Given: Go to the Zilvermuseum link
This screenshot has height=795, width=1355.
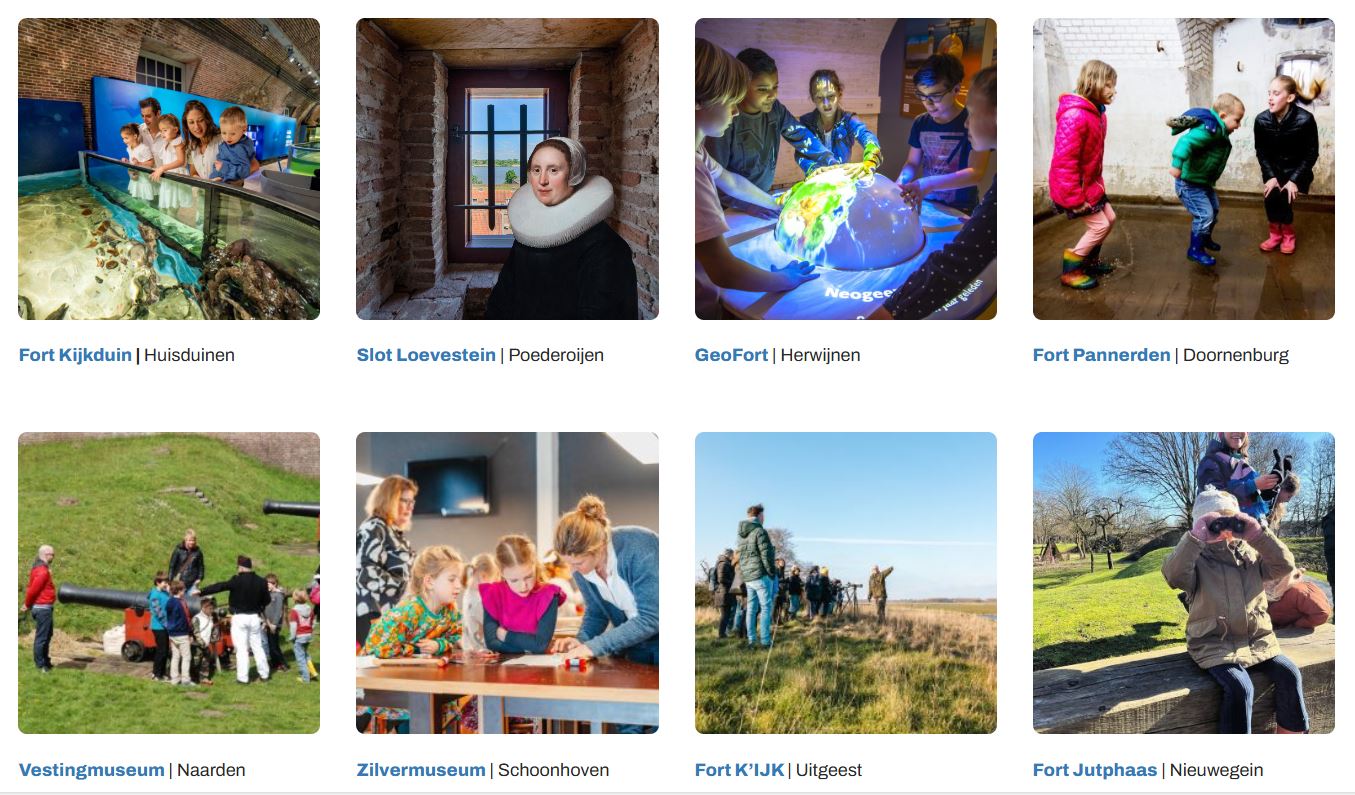Looking at the screenshot, I should (421, 770).
